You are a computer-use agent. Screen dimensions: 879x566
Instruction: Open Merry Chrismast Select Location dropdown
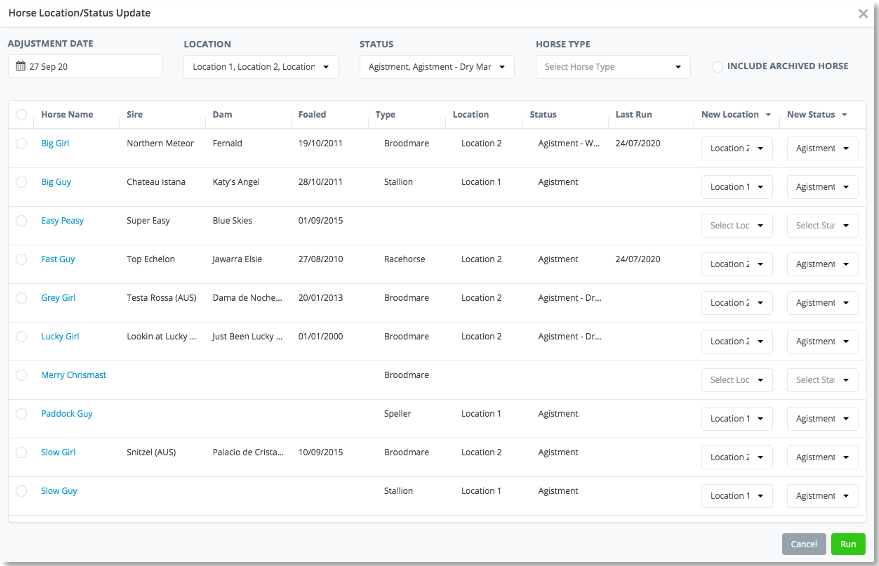[x=737, y=381]
